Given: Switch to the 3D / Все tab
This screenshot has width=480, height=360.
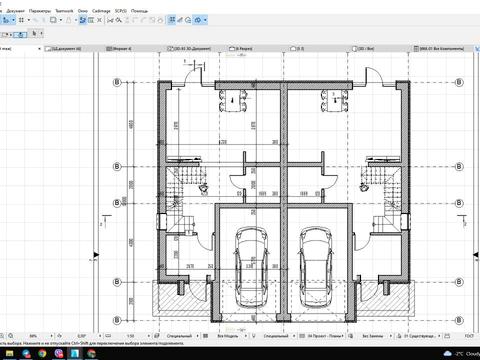Looking at the screenshot, I should (363, 49).
